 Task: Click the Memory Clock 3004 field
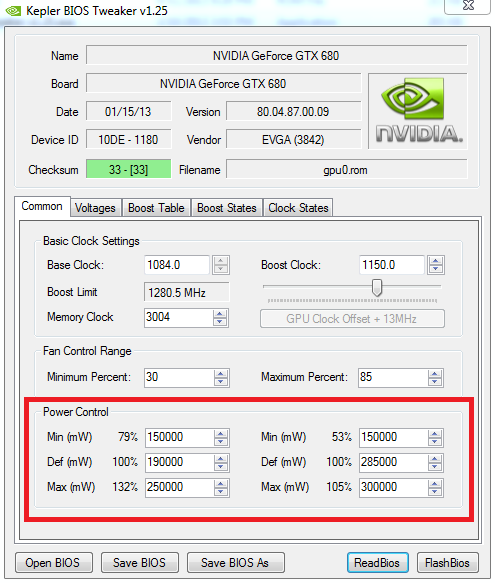pyautogui.click(x=179, y=318)
